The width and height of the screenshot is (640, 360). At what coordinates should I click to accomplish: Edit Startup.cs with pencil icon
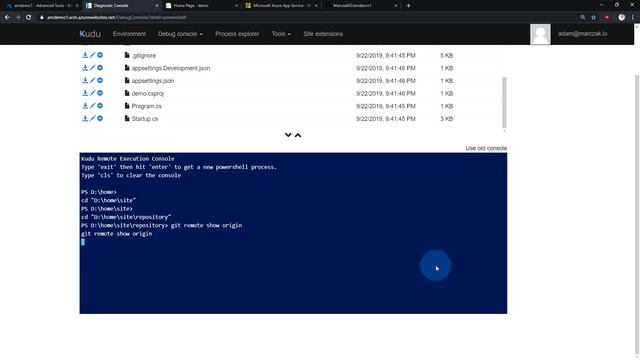92,118
